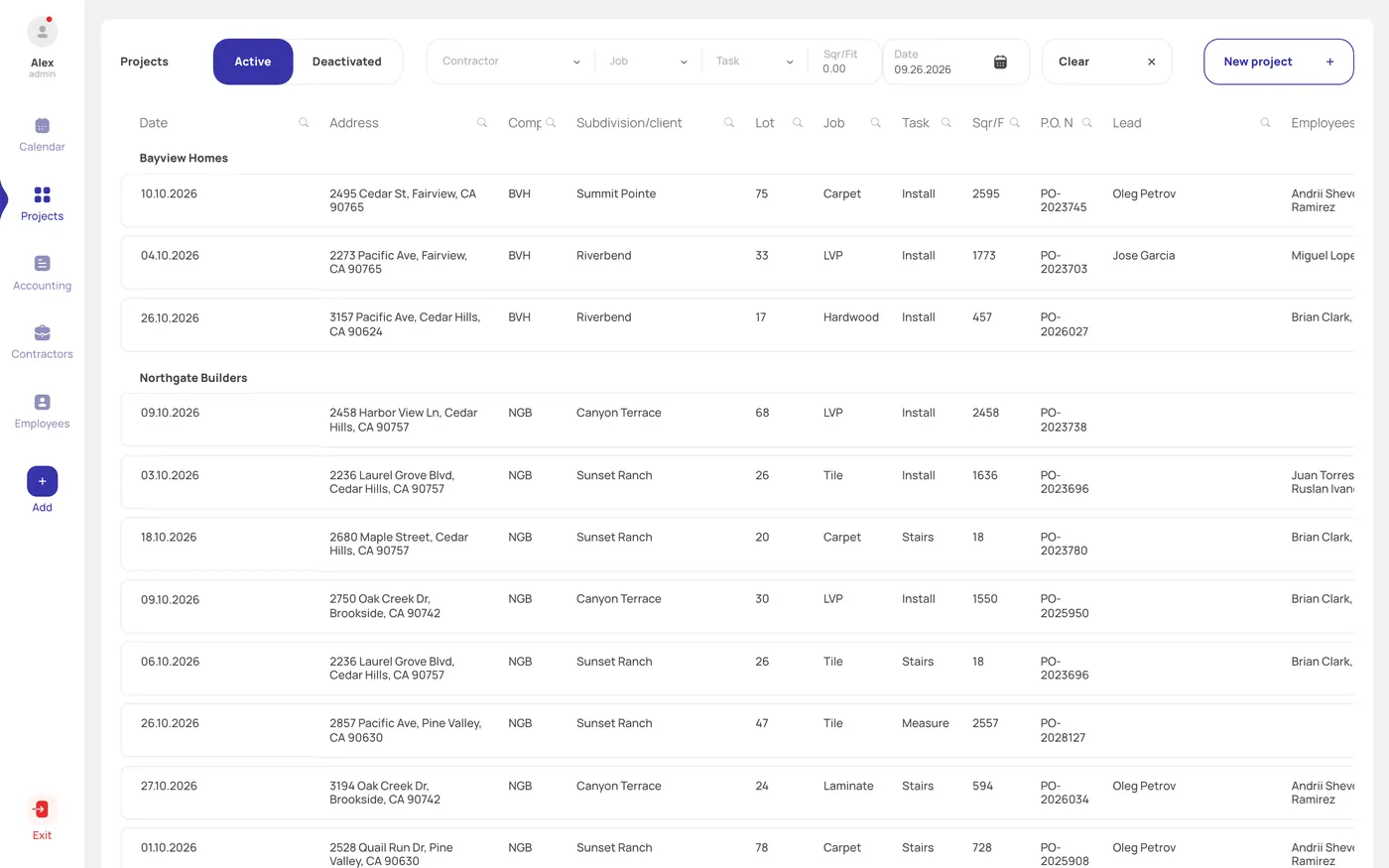The width and height of the screenshot is (1389, 868).
Task: Click lead name Jose Garcia
Action: (x=1144, y=256)
